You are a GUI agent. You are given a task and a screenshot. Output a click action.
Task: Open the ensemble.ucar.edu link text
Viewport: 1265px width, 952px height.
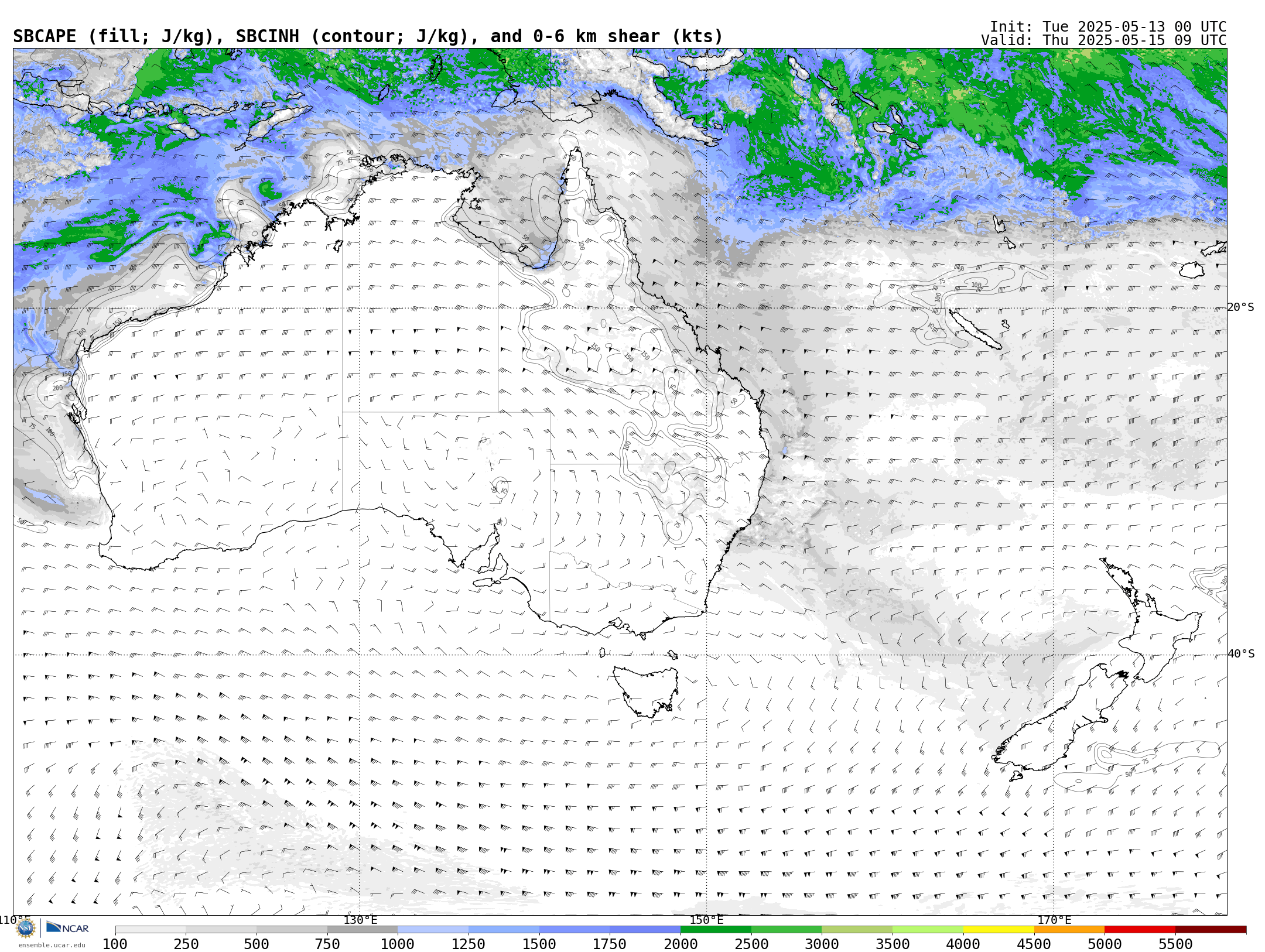(52, 945)
